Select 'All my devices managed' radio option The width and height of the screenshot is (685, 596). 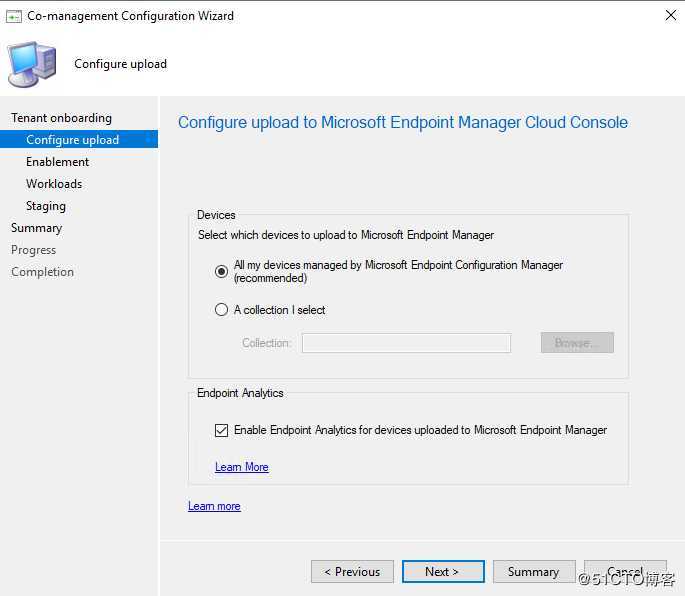[x=221, y=271]
